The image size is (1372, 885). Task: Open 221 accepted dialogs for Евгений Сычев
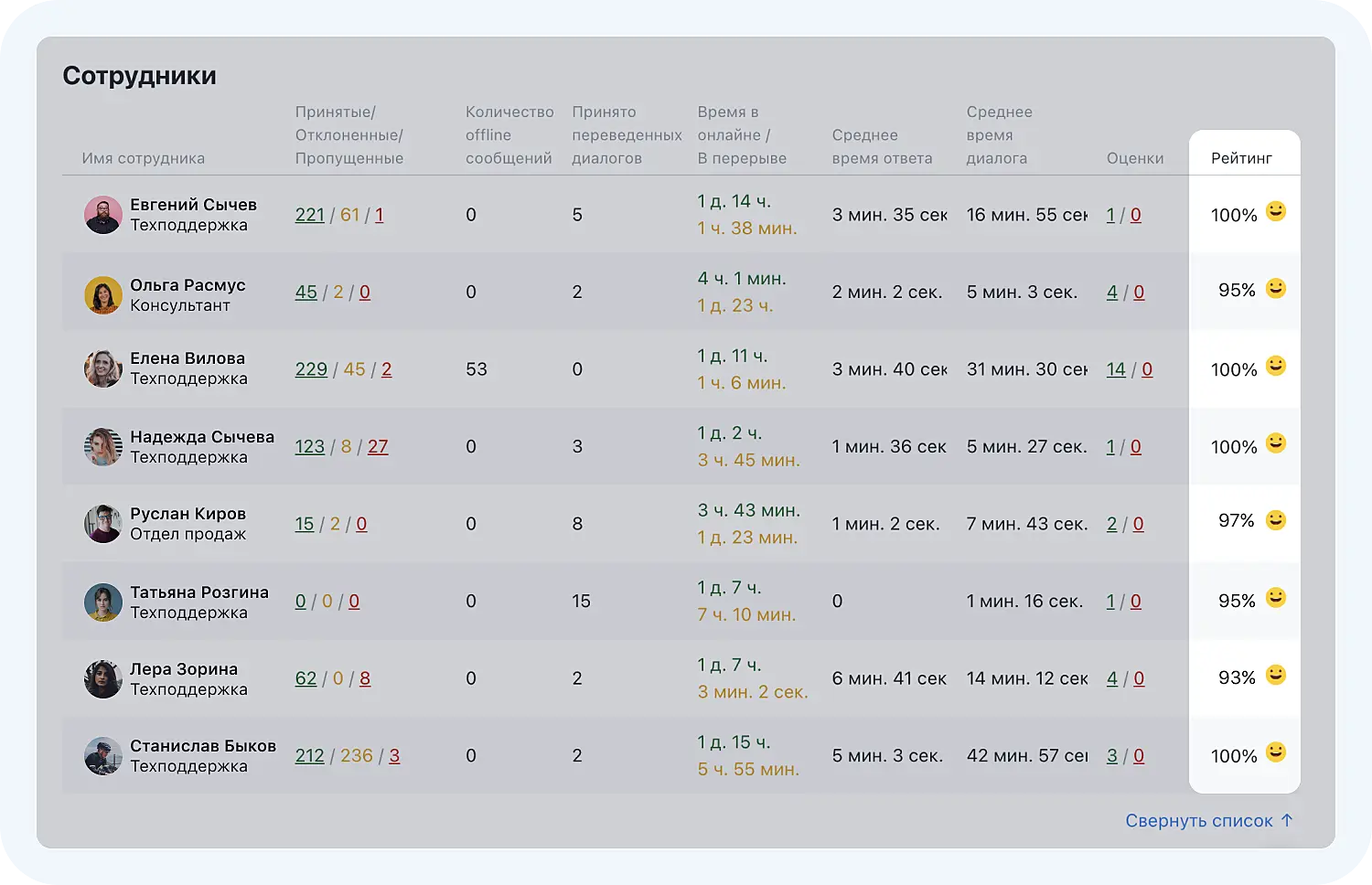click(310, 215)
